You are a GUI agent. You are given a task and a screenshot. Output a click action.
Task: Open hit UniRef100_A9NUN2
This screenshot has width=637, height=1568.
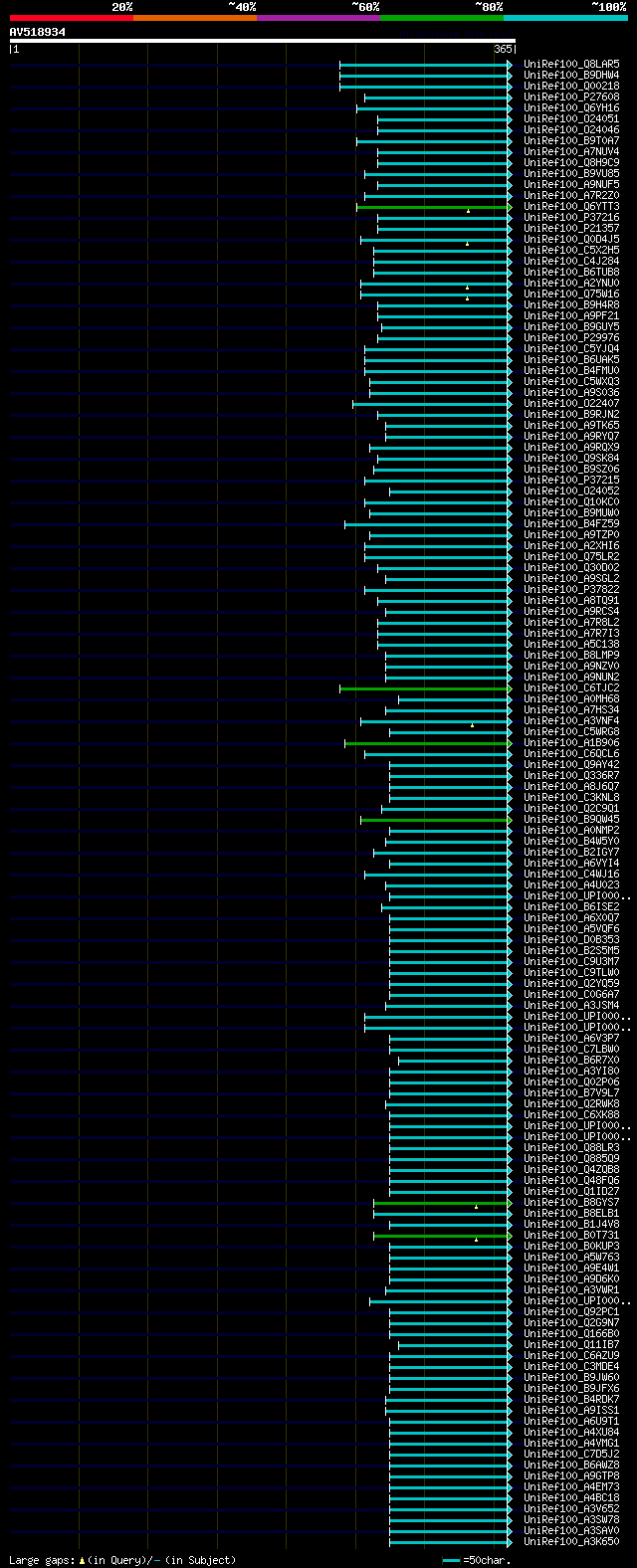(x=571, y=677)
